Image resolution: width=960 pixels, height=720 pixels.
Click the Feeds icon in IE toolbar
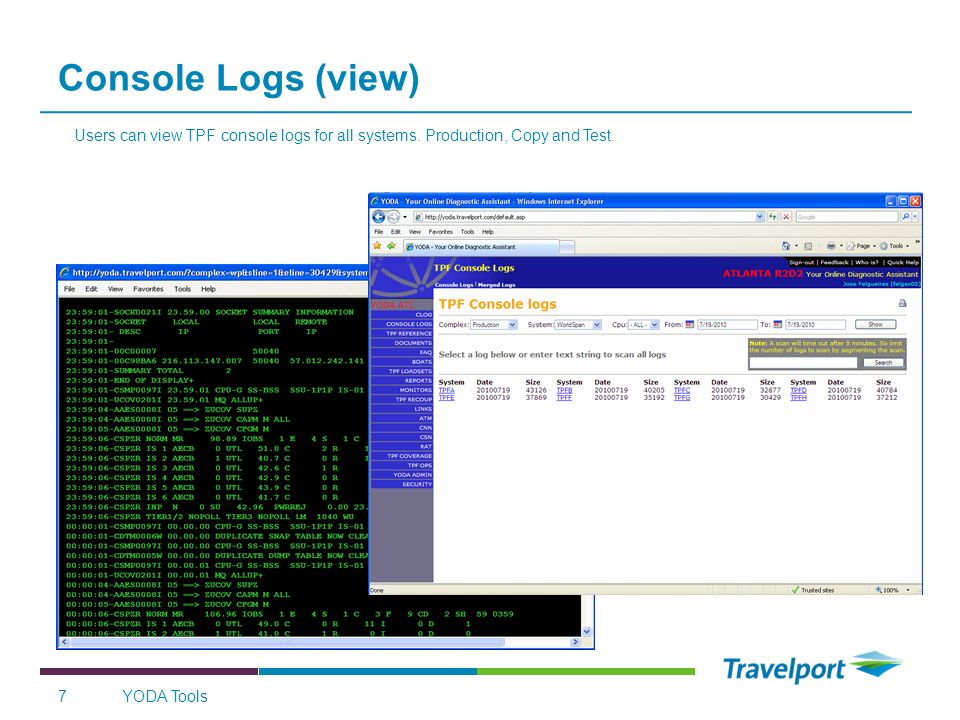pyautogui.click(x=808, y=246)
